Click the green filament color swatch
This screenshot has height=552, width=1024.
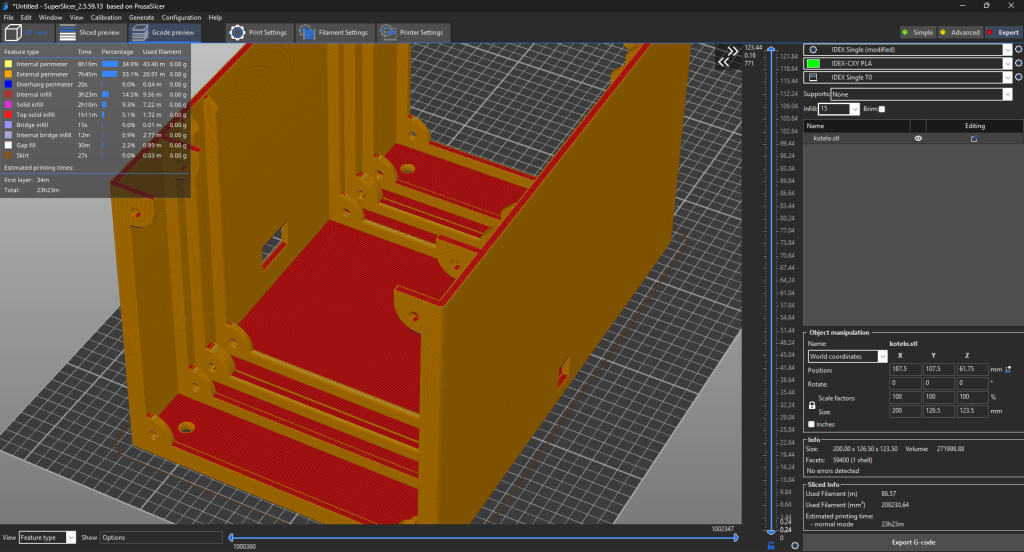click(x=813, y=63)
